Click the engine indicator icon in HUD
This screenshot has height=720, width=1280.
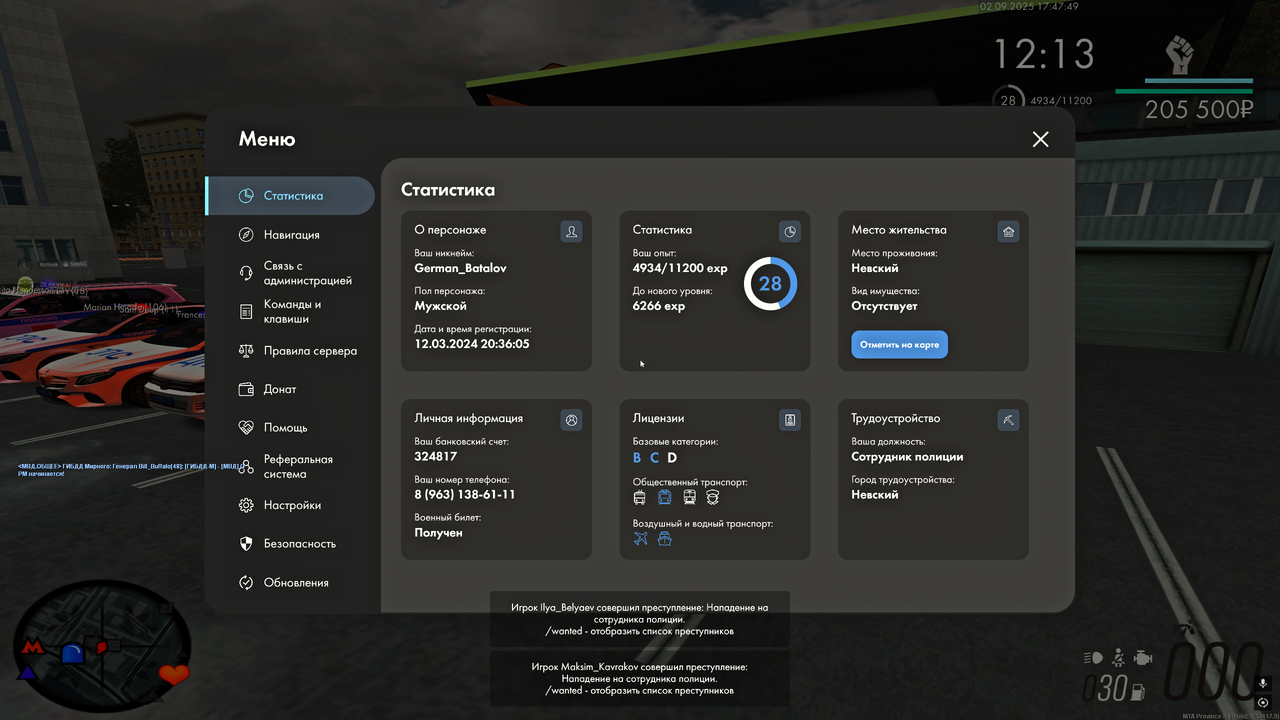[x=1143, y=658]
